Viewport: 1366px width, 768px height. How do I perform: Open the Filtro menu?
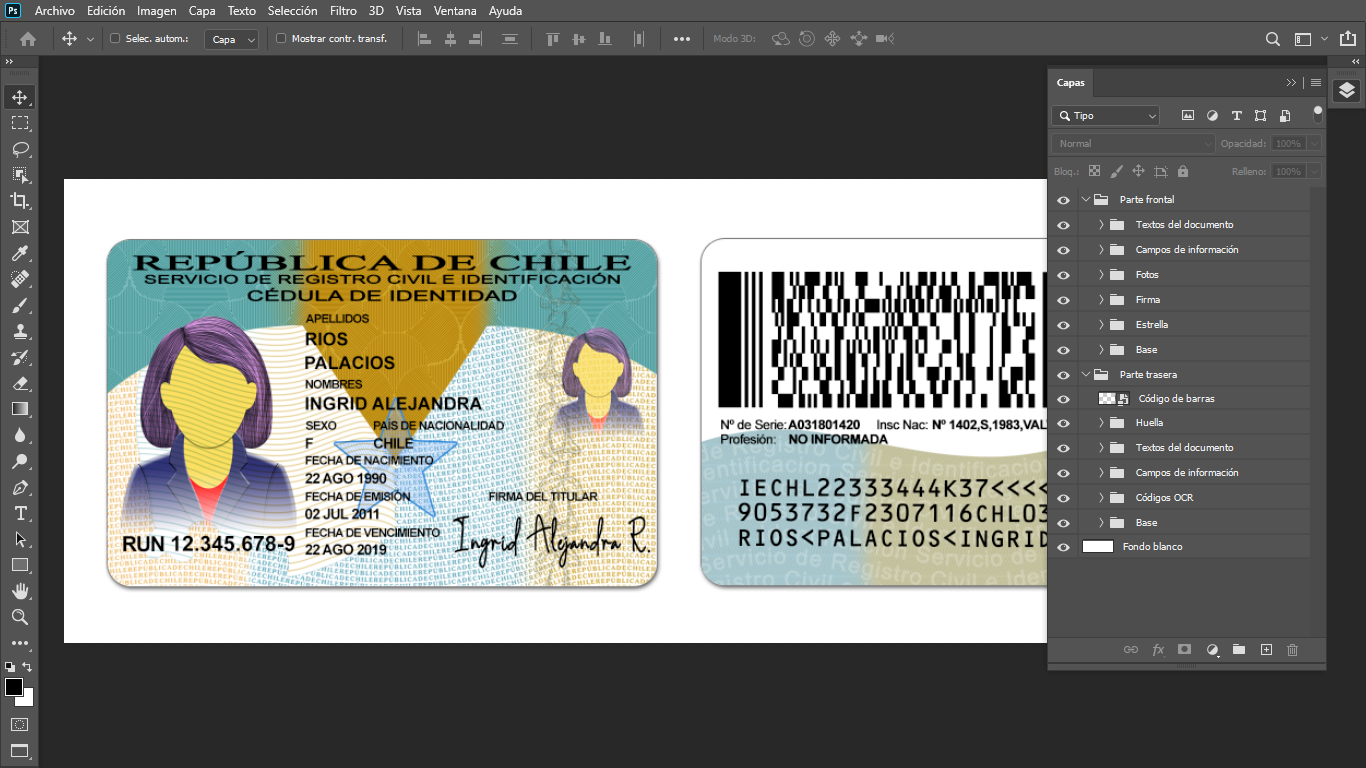tap(343, 11)
